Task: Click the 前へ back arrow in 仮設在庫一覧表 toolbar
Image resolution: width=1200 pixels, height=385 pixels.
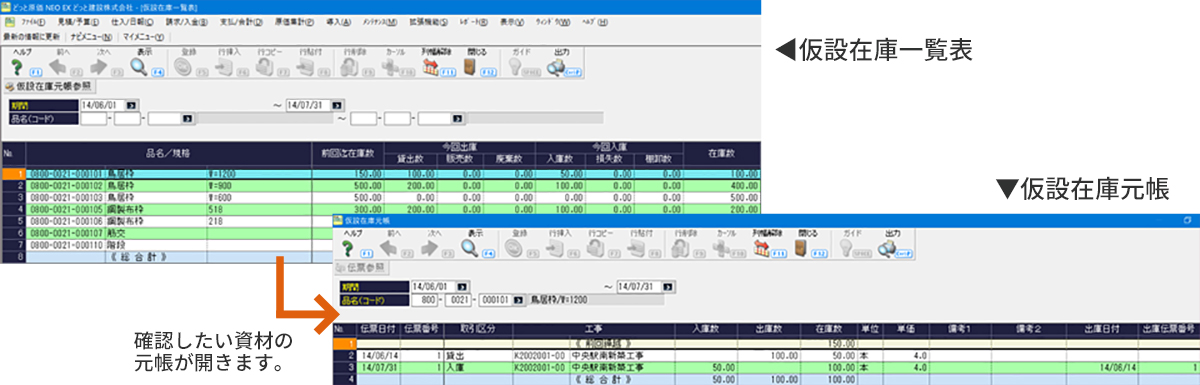Action: coord(57,66)
